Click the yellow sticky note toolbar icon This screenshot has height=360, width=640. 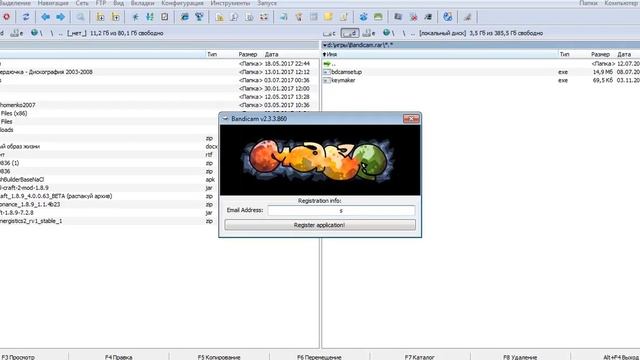click(329, 17)
